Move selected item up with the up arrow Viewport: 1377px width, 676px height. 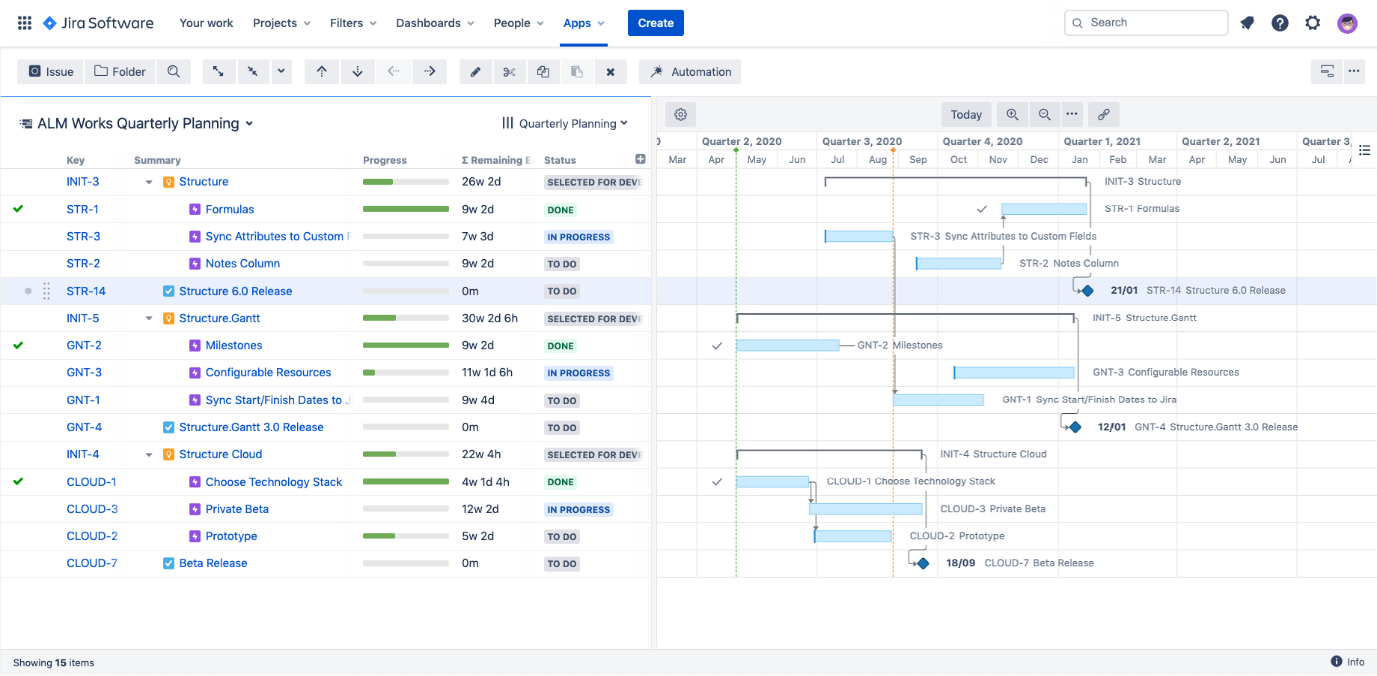coord(321,72)
